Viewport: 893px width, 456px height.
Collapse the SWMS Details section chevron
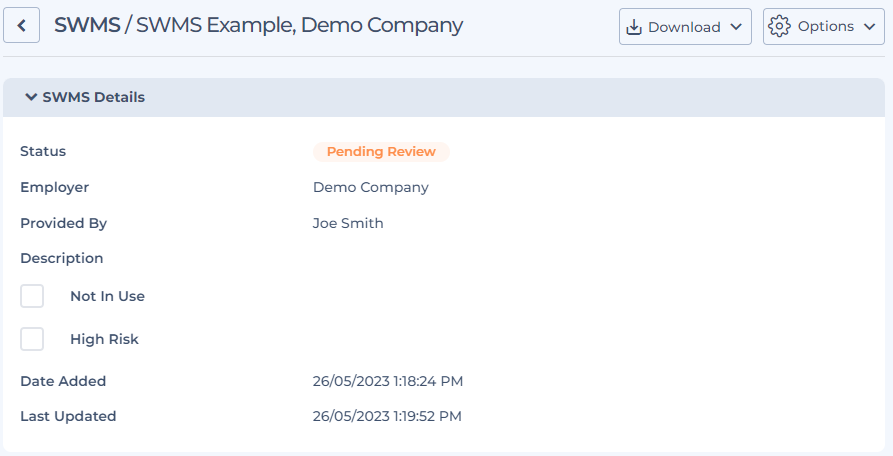(31, 97)
